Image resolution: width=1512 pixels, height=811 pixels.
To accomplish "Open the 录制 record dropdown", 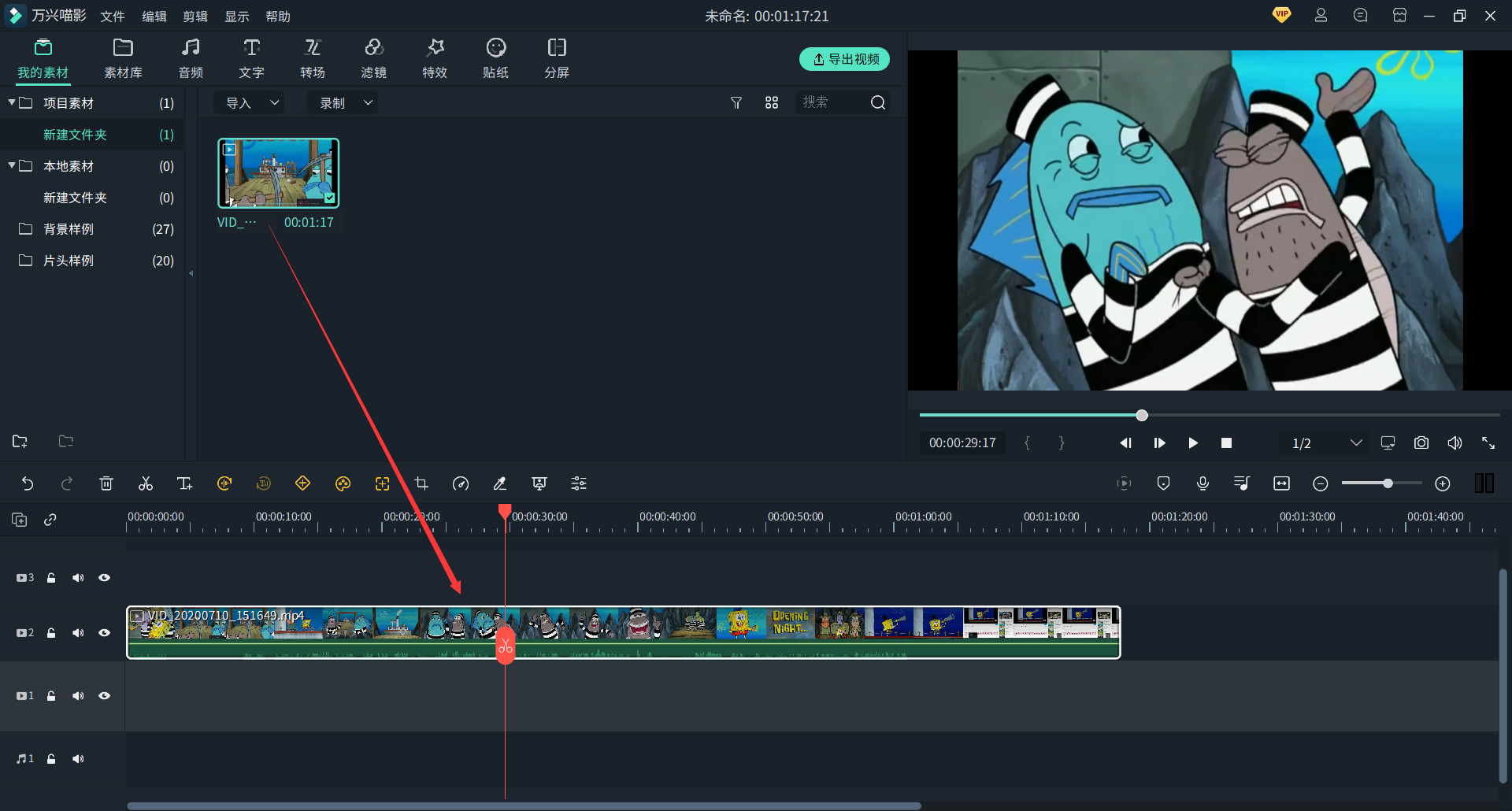I will point(343,102).
